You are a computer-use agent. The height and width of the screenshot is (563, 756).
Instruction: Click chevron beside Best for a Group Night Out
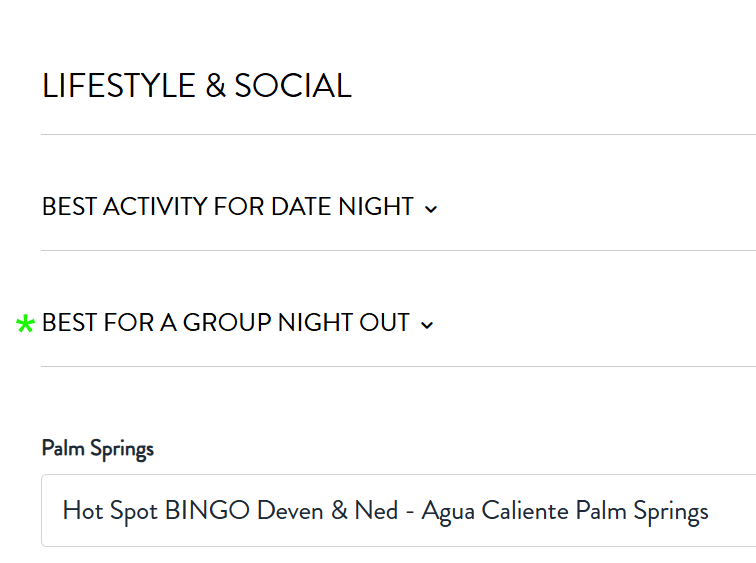[x=427, y=325]
